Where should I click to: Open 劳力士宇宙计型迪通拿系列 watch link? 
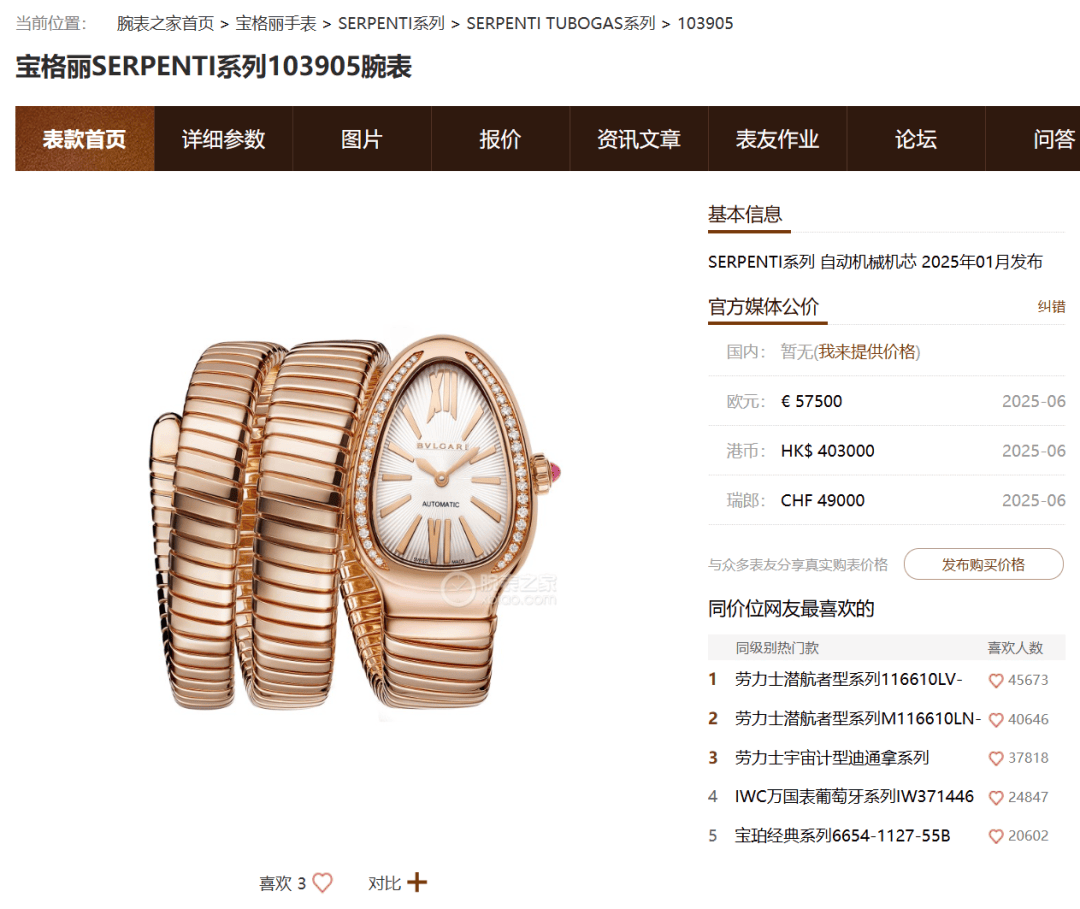(x=832, y=758)
